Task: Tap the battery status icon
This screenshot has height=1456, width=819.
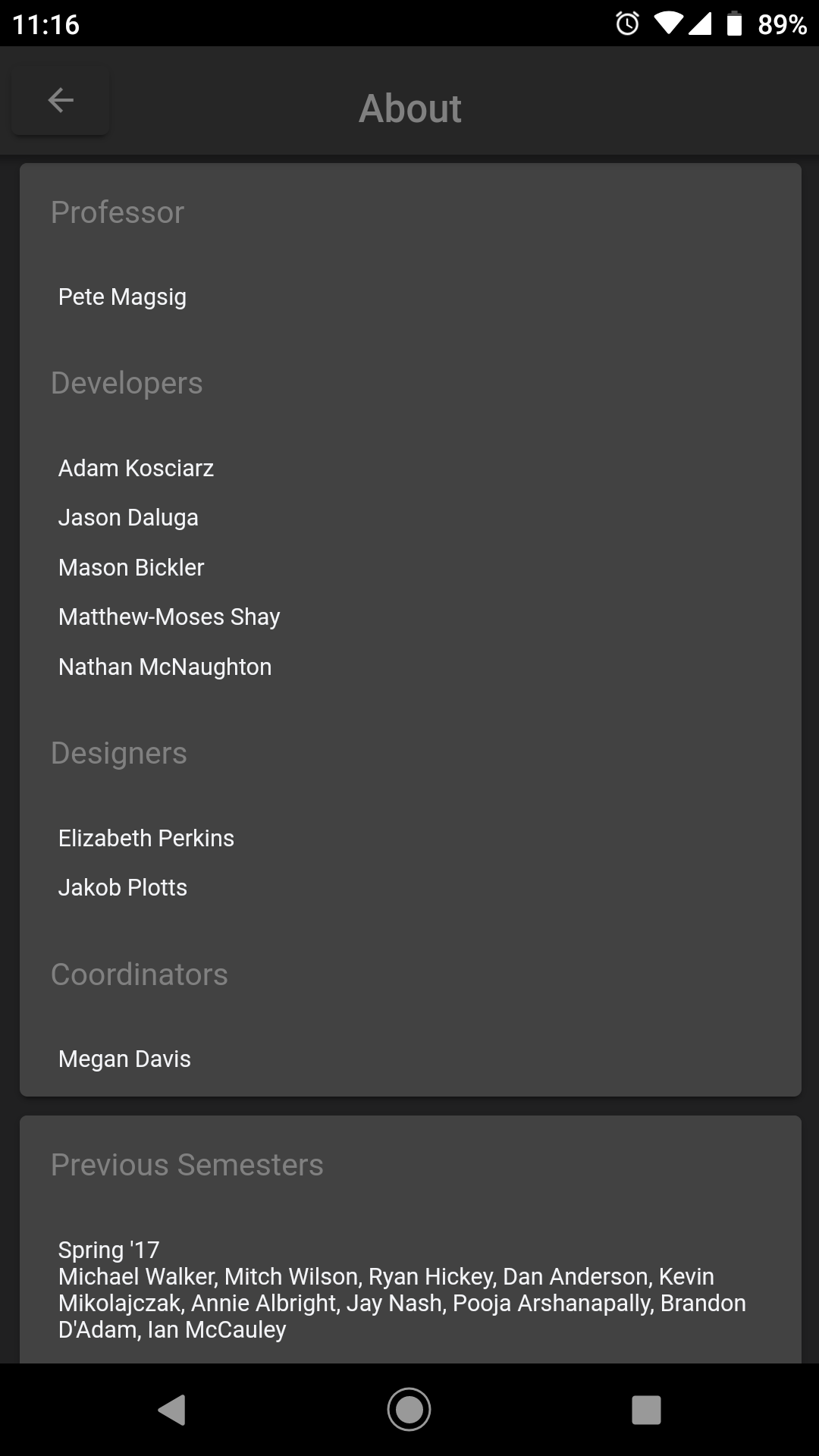Action: point(733,24)
